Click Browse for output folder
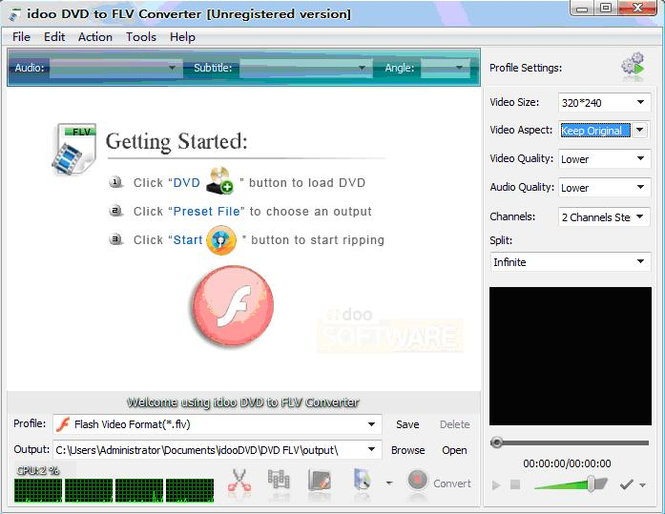 pos(408,450)
